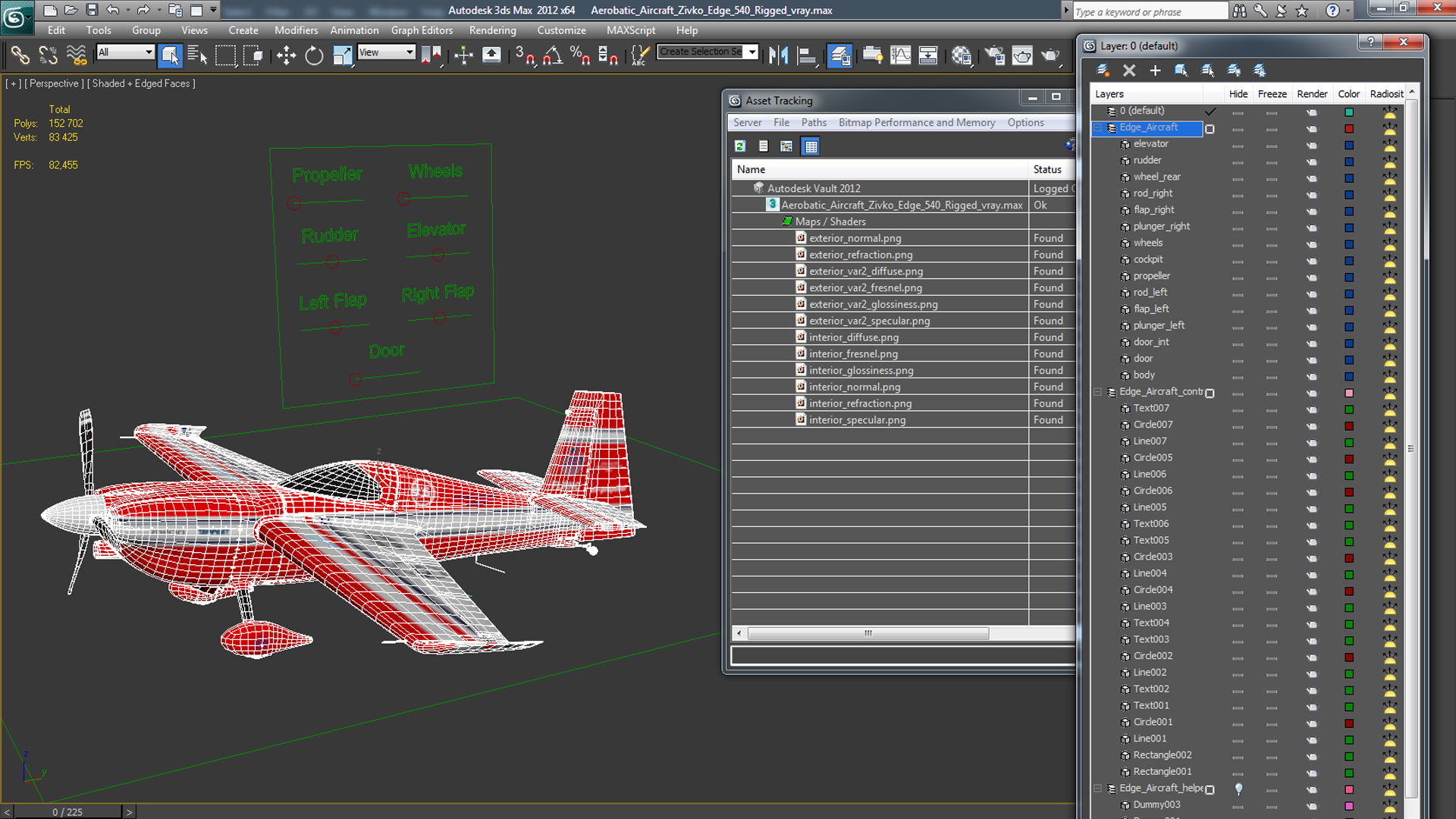Open the Help question-mark dropdown arrow
The image size is (1456, 819).
pos(1348,11)
